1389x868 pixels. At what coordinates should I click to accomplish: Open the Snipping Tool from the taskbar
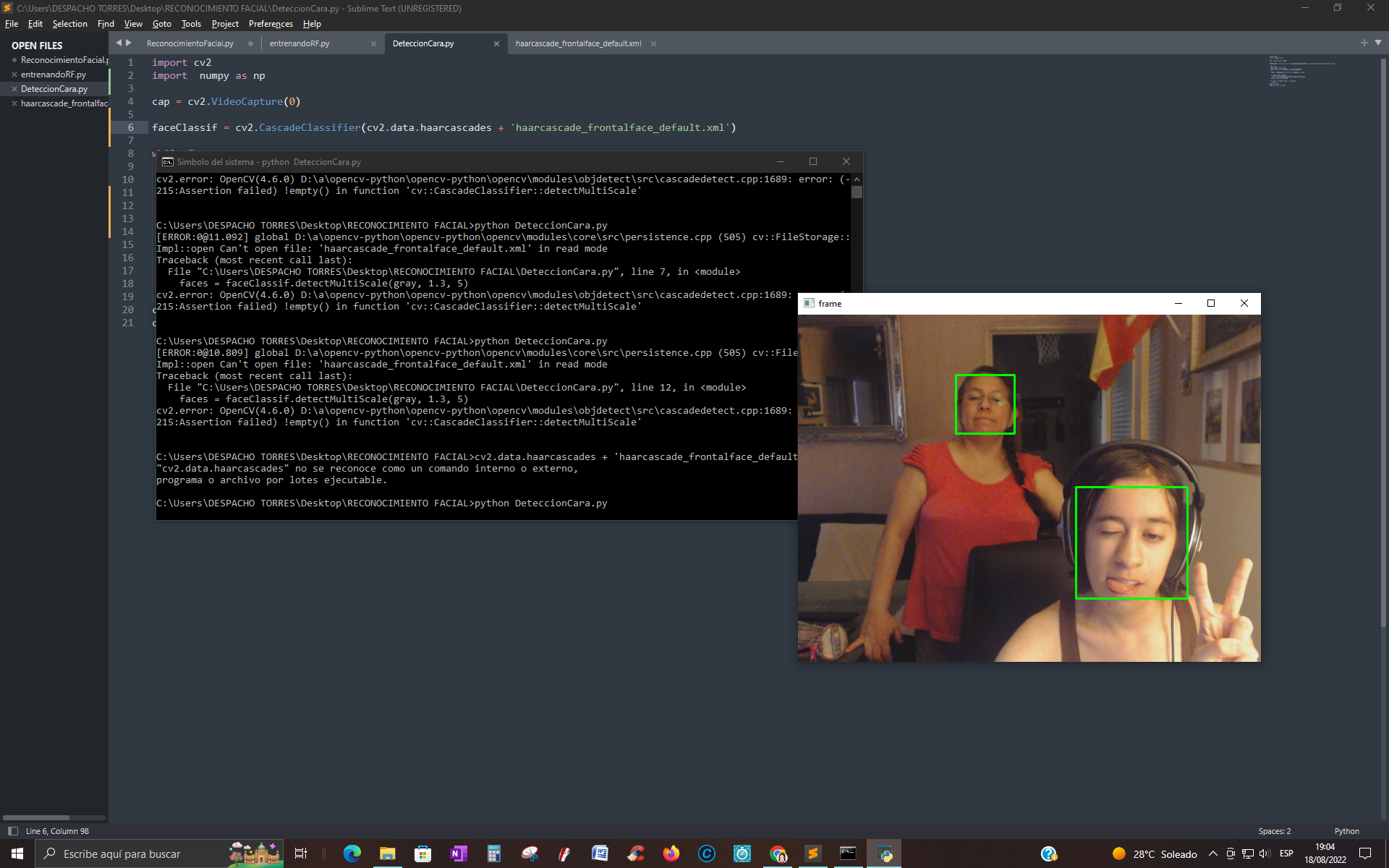[530, 854]
